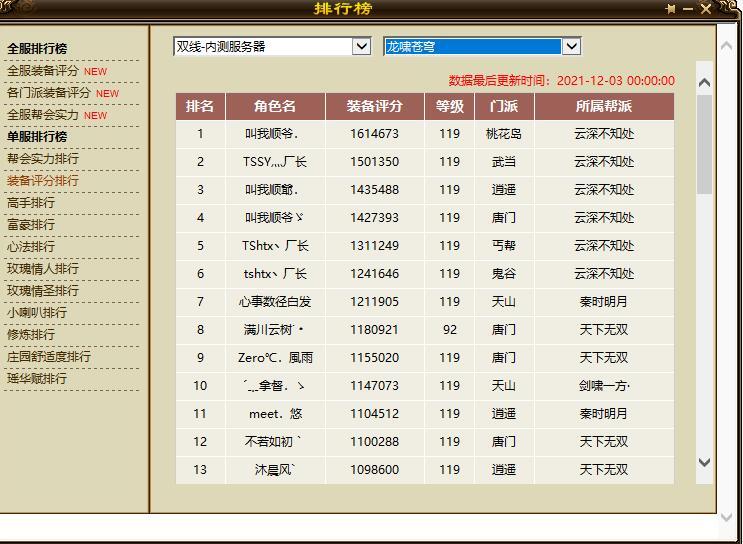
Task: Open 全服帮会实力 ranking
Action: click(43, 115)
